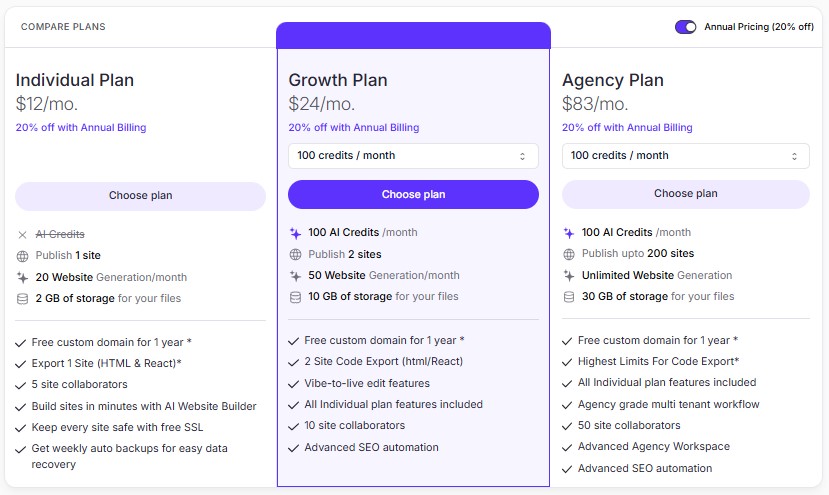This screenshot has width=829, height=495.
Task: Click sparkle icon beside Unlimited Website Generation
Action: tap(569, 275)
